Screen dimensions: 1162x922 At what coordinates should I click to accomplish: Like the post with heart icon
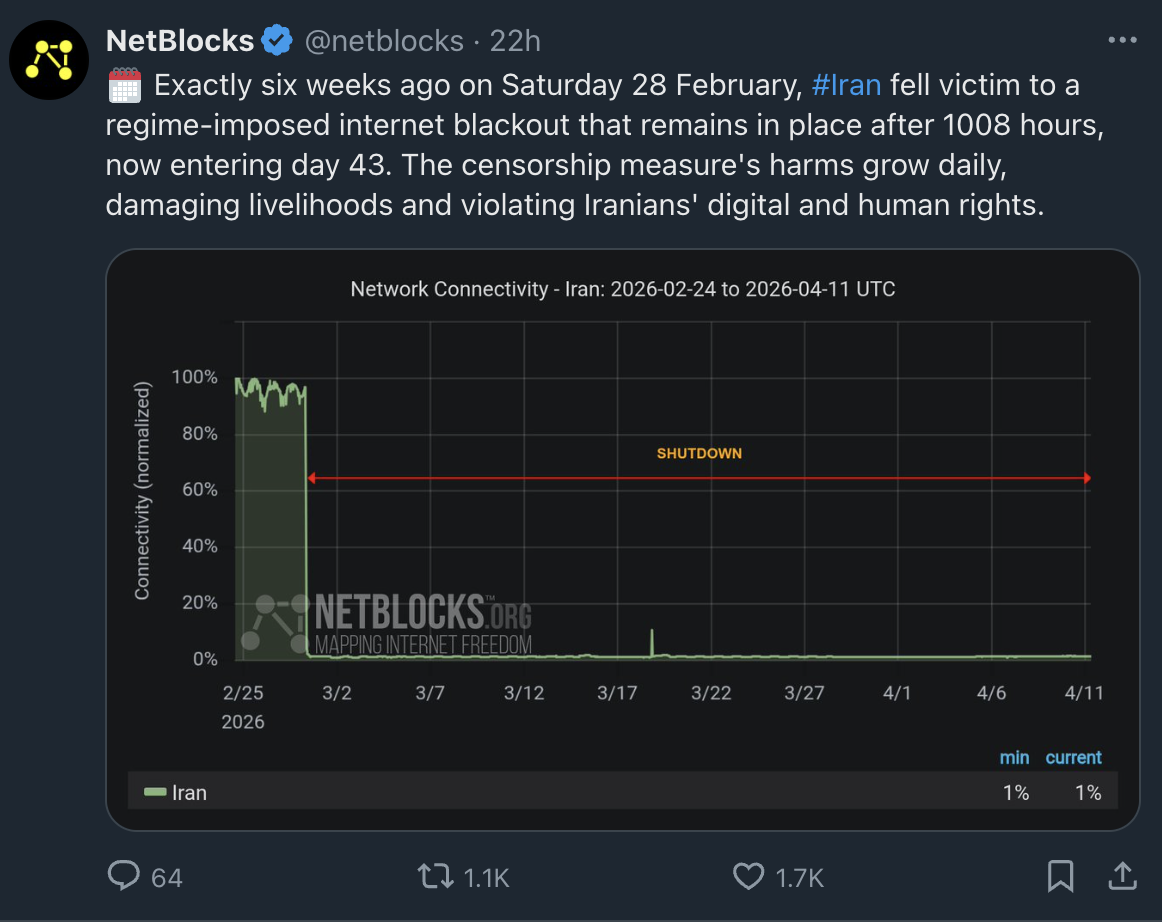point(748,876)
